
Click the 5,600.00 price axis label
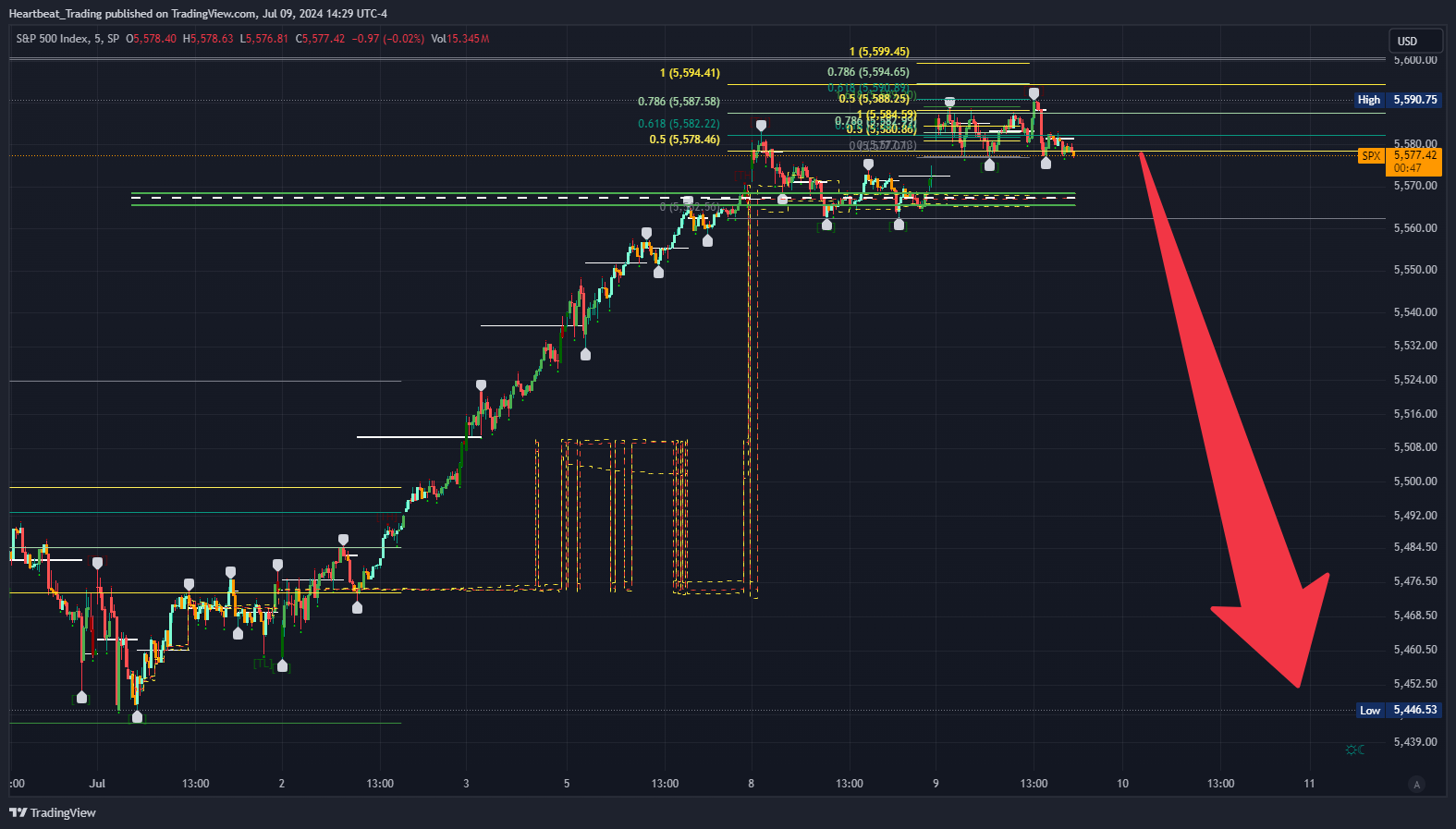1415,60
